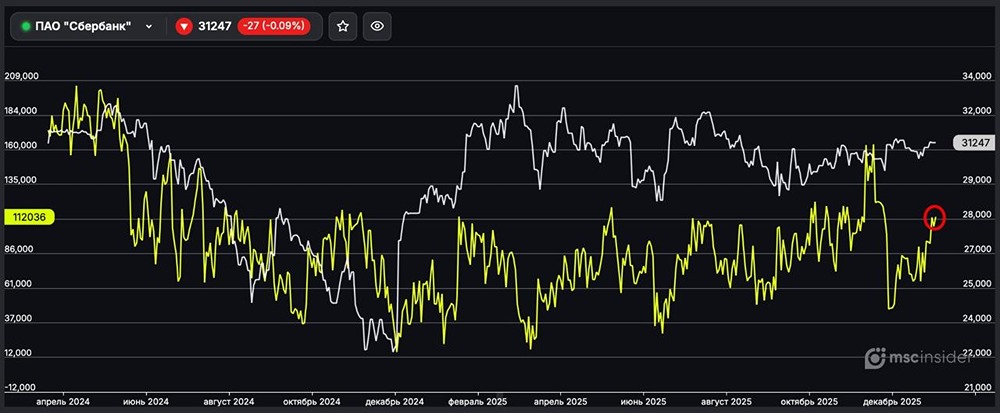
Task: Click the left axis value 184,000
Action: (22, 111)
